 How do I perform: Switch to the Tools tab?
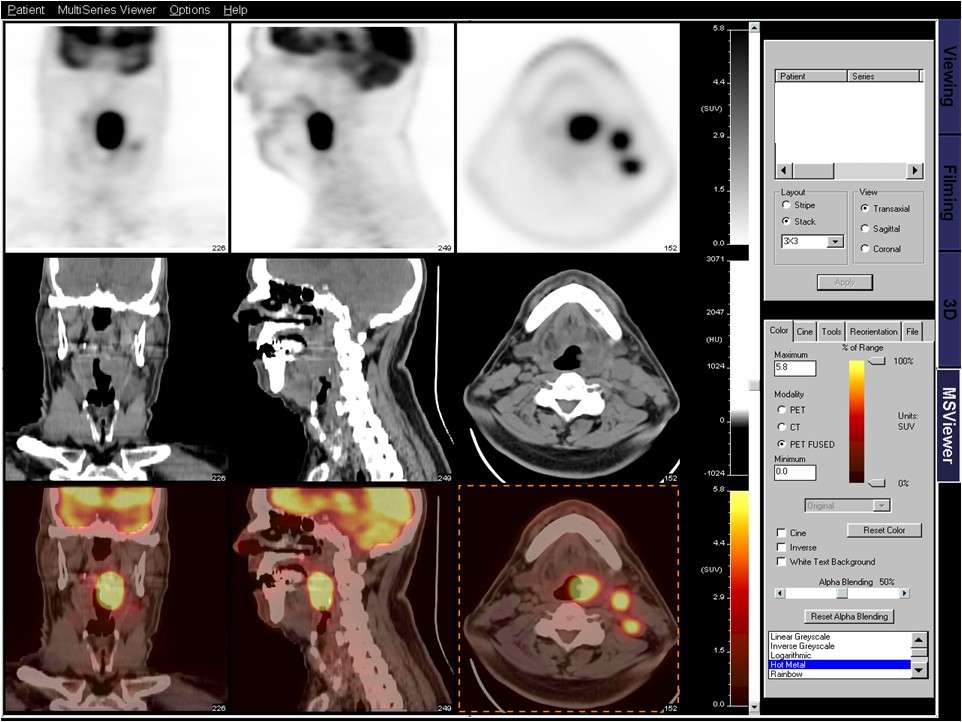(x=830, y=331)
